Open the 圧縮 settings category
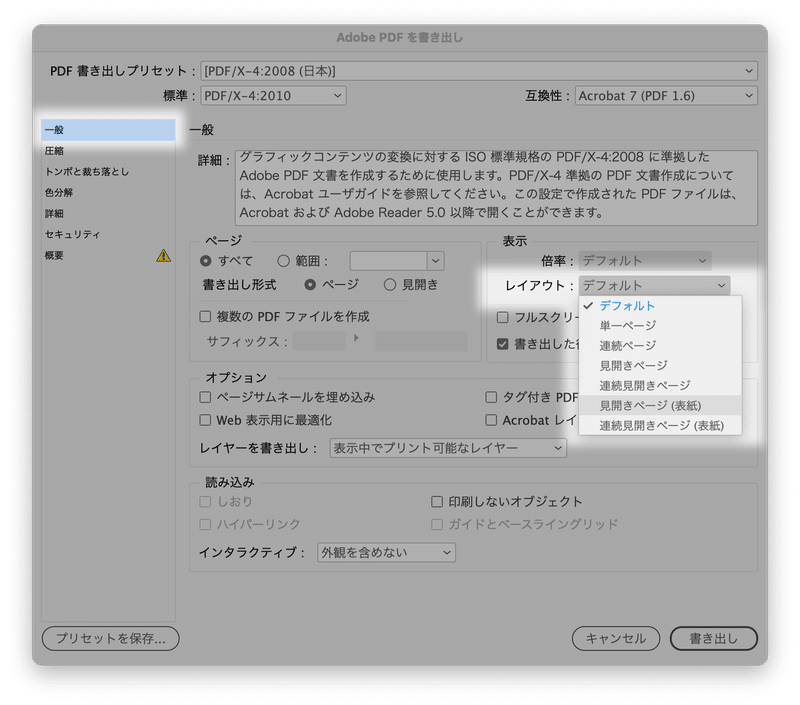Viewport: 800px width, 705px height. (x=108, y=150)
